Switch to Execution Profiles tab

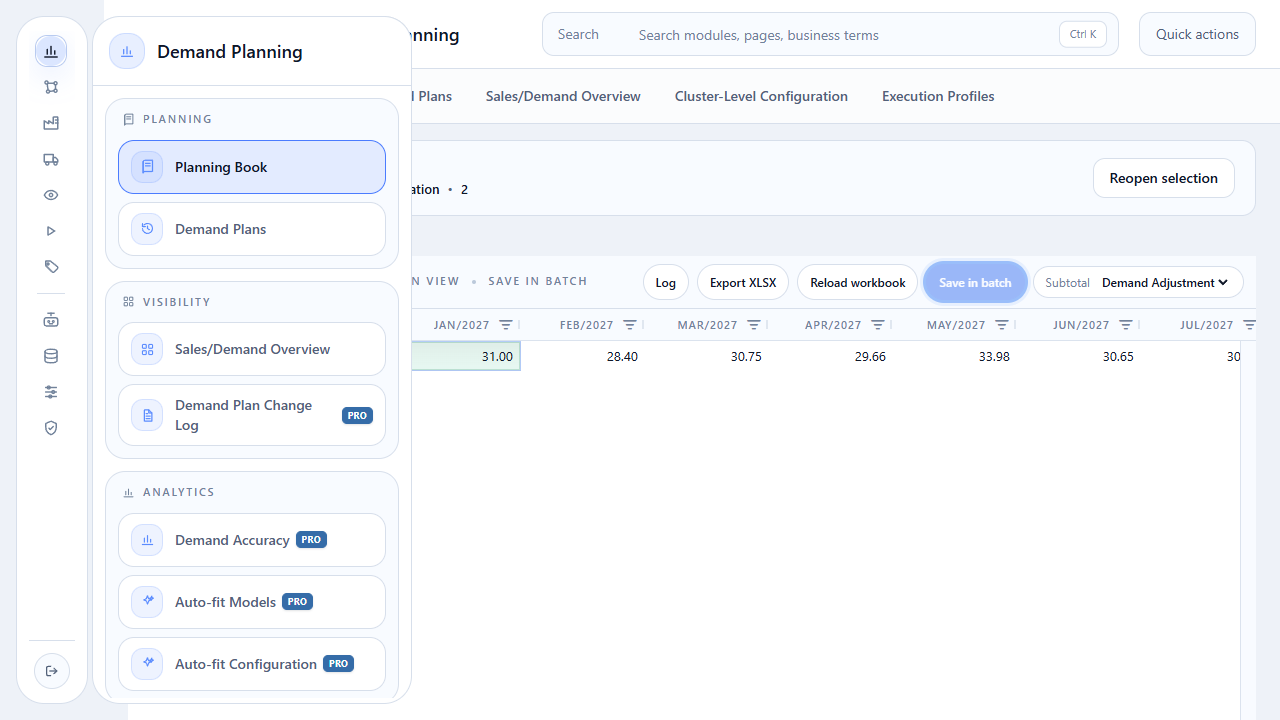pos(938,96)
